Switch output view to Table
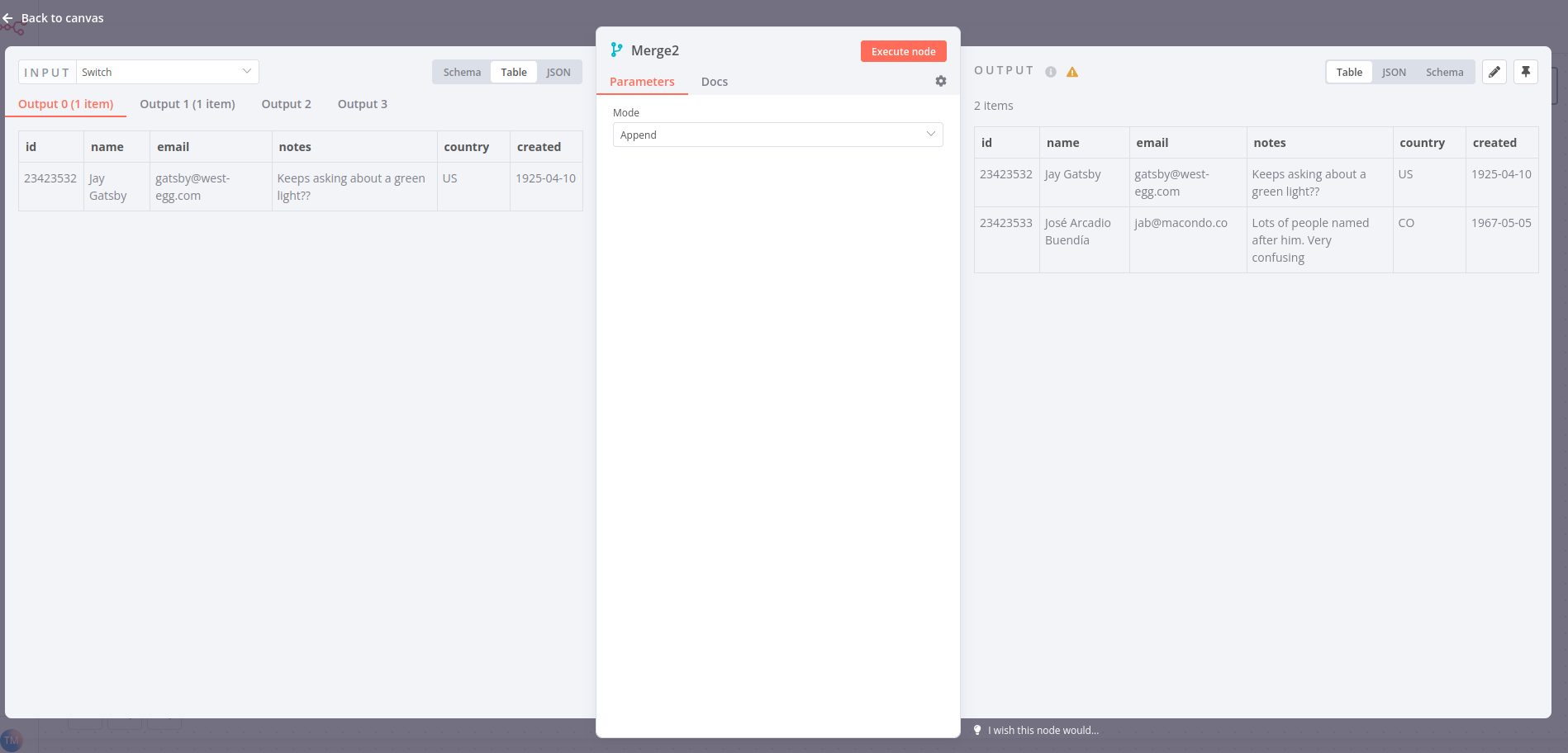This screenshot has width=1568, height=753. 1349,72
